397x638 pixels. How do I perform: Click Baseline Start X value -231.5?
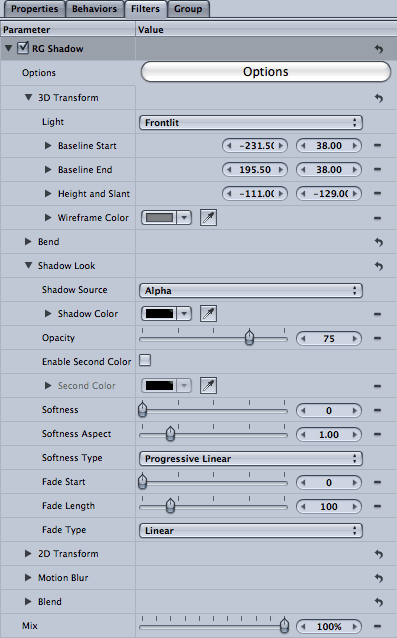pyautogui.click(x=255, y=146)
